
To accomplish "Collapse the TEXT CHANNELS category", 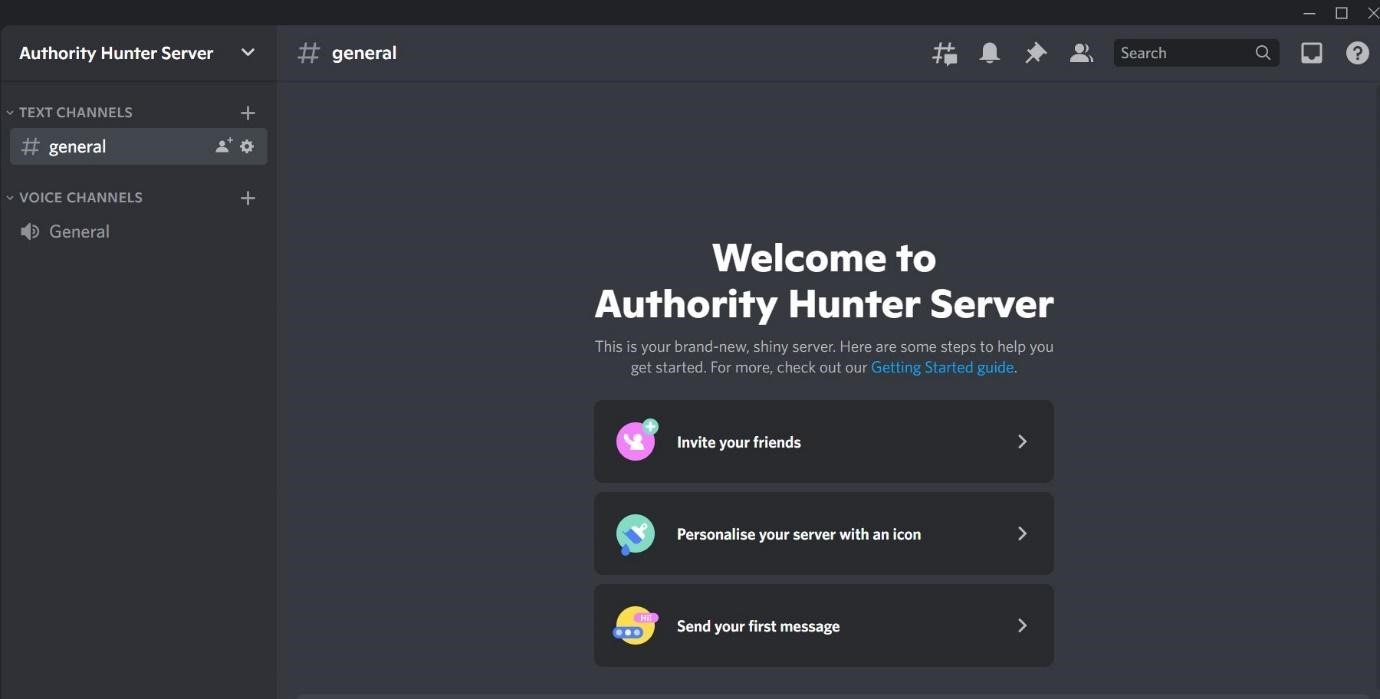I will click(69, 112).
